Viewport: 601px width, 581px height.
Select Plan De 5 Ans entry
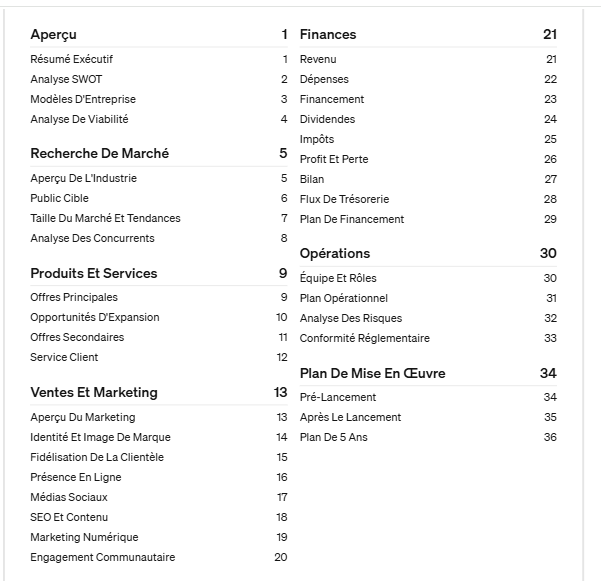(428, 437)
